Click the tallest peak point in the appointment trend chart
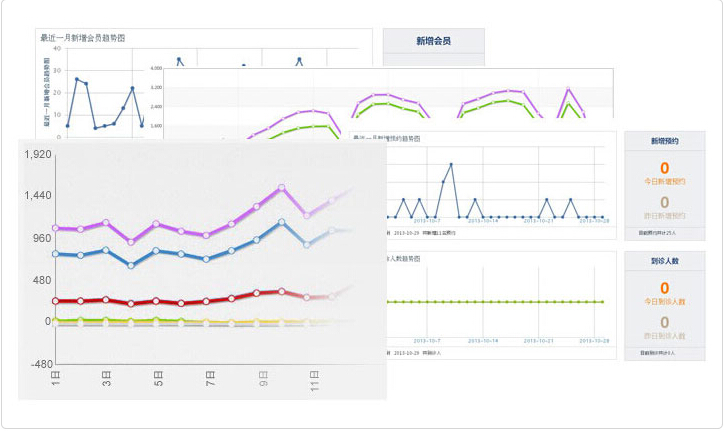The height and width of the screenshot is (432, 727). coord(451,165)
